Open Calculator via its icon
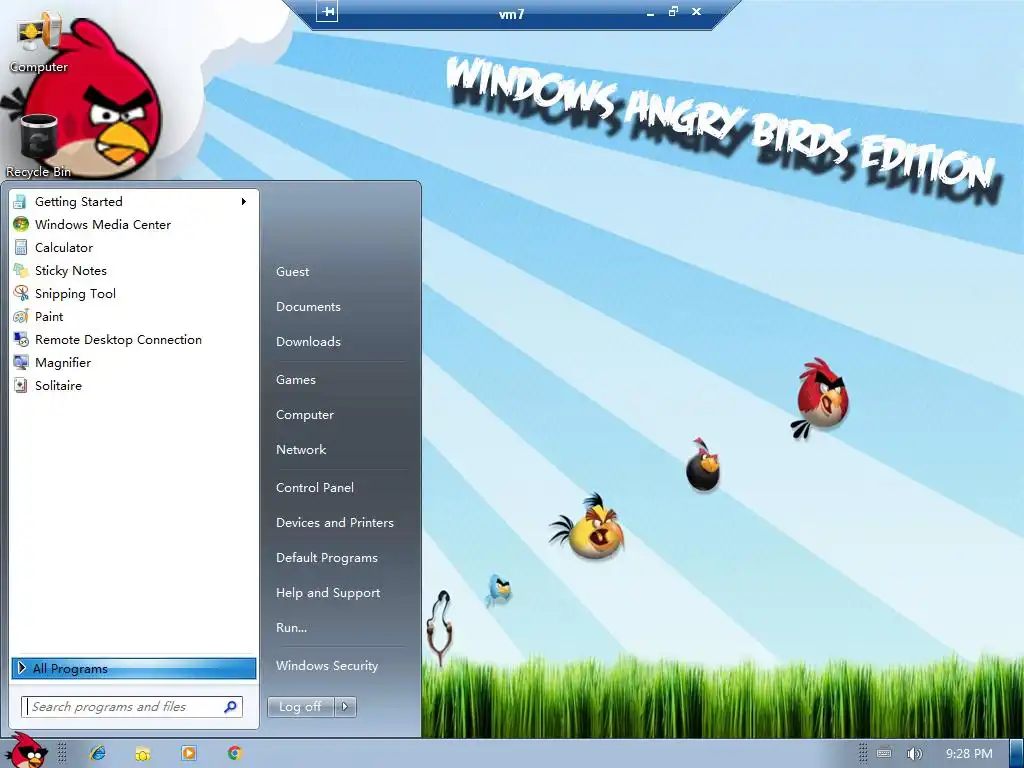Screen dimensions: 1024x768 (x=21, y=247)
